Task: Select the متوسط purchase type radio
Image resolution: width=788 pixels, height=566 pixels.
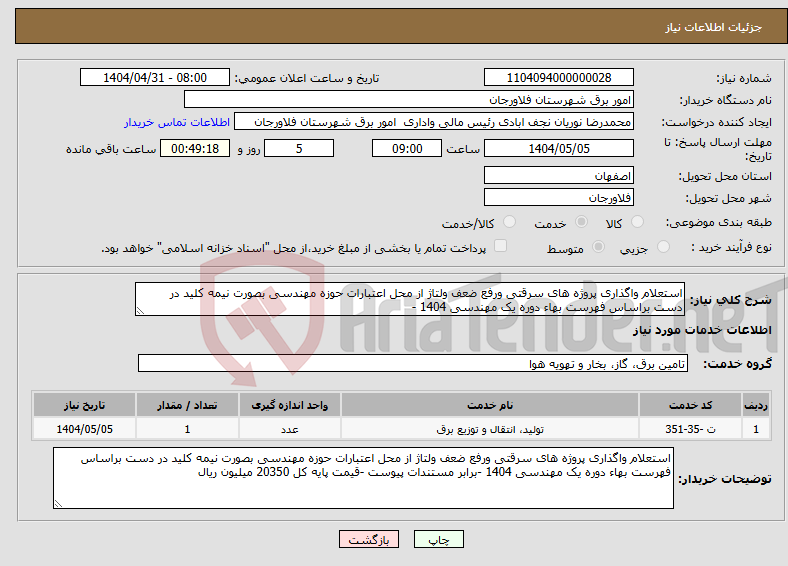Action: (598, 246)
